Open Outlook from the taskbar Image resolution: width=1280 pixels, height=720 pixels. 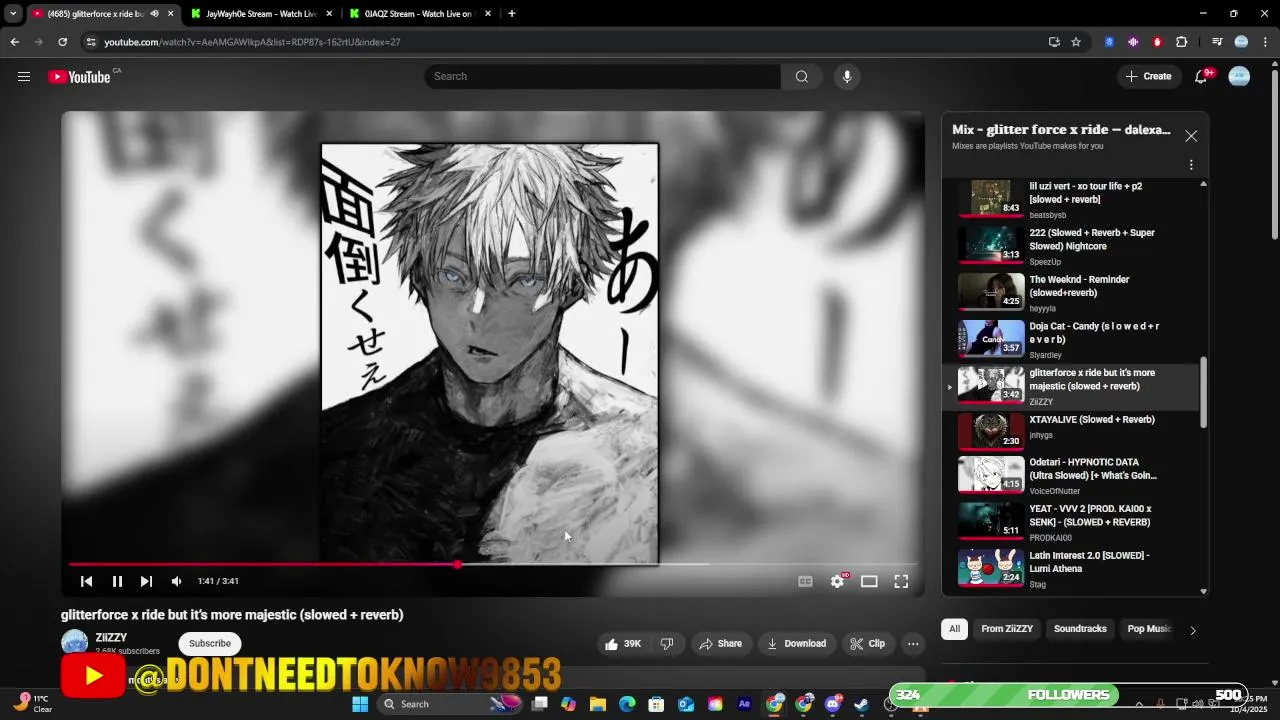(x=686, y=704)
